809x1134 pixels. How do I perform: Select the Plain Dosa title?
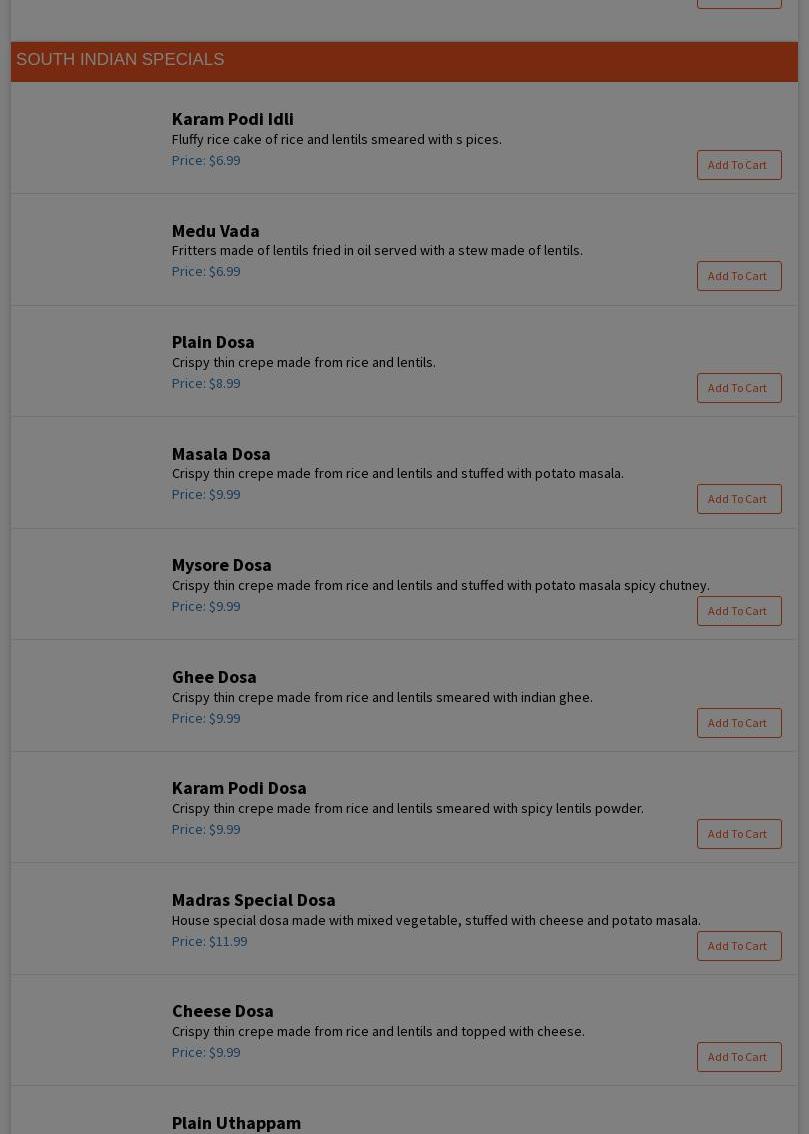[x=213, y=342]
